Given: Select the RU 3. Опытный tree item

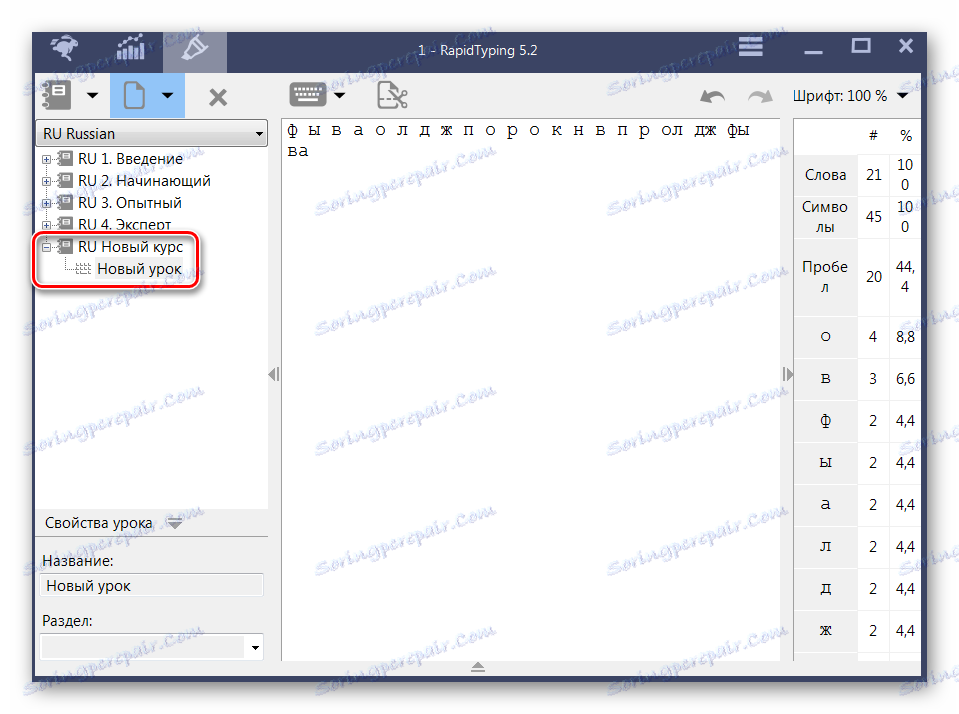Looking at the screenshot, I should (x=130, y=203).
